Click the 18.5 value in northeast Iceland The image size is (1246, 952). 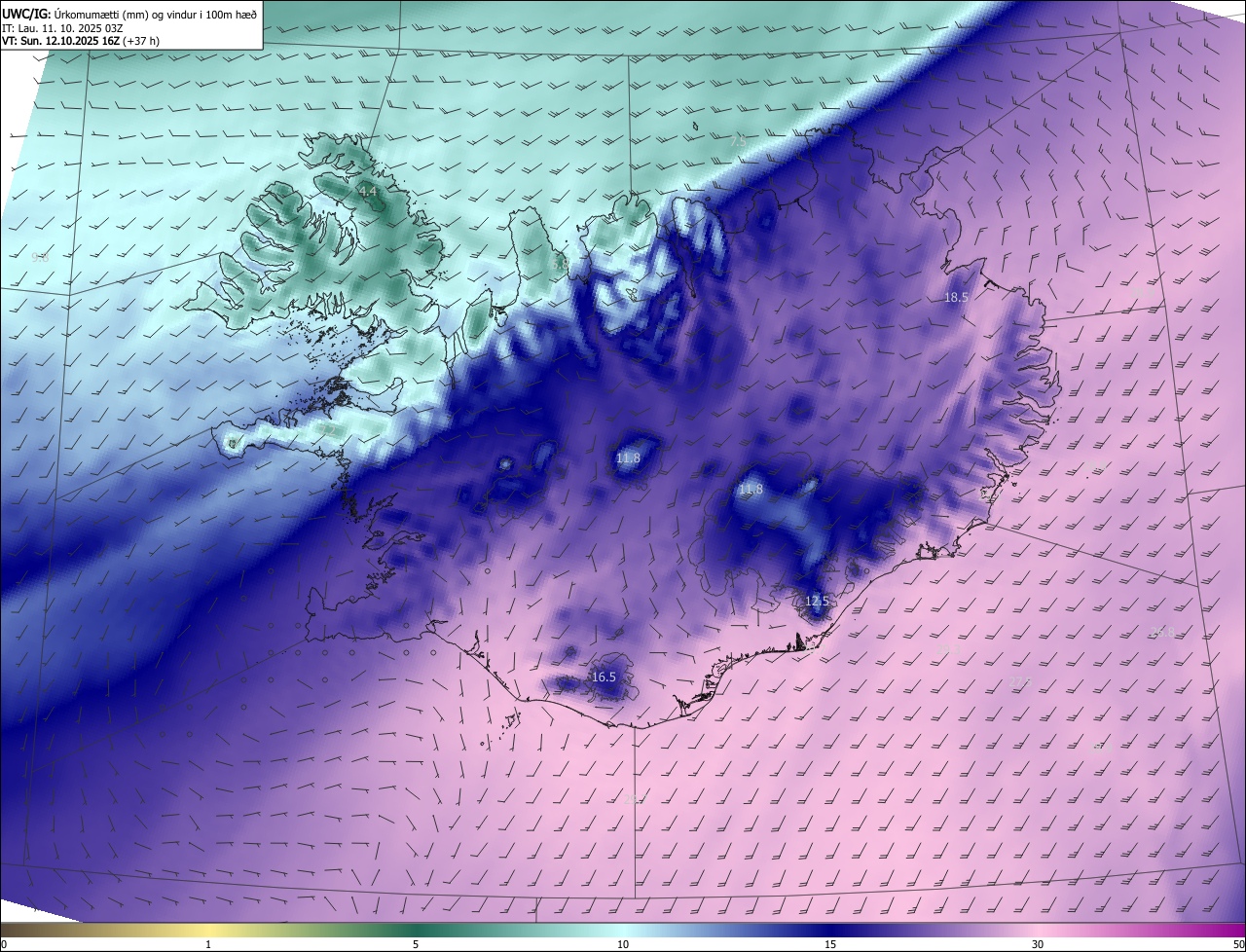click(x=956, y=297)
